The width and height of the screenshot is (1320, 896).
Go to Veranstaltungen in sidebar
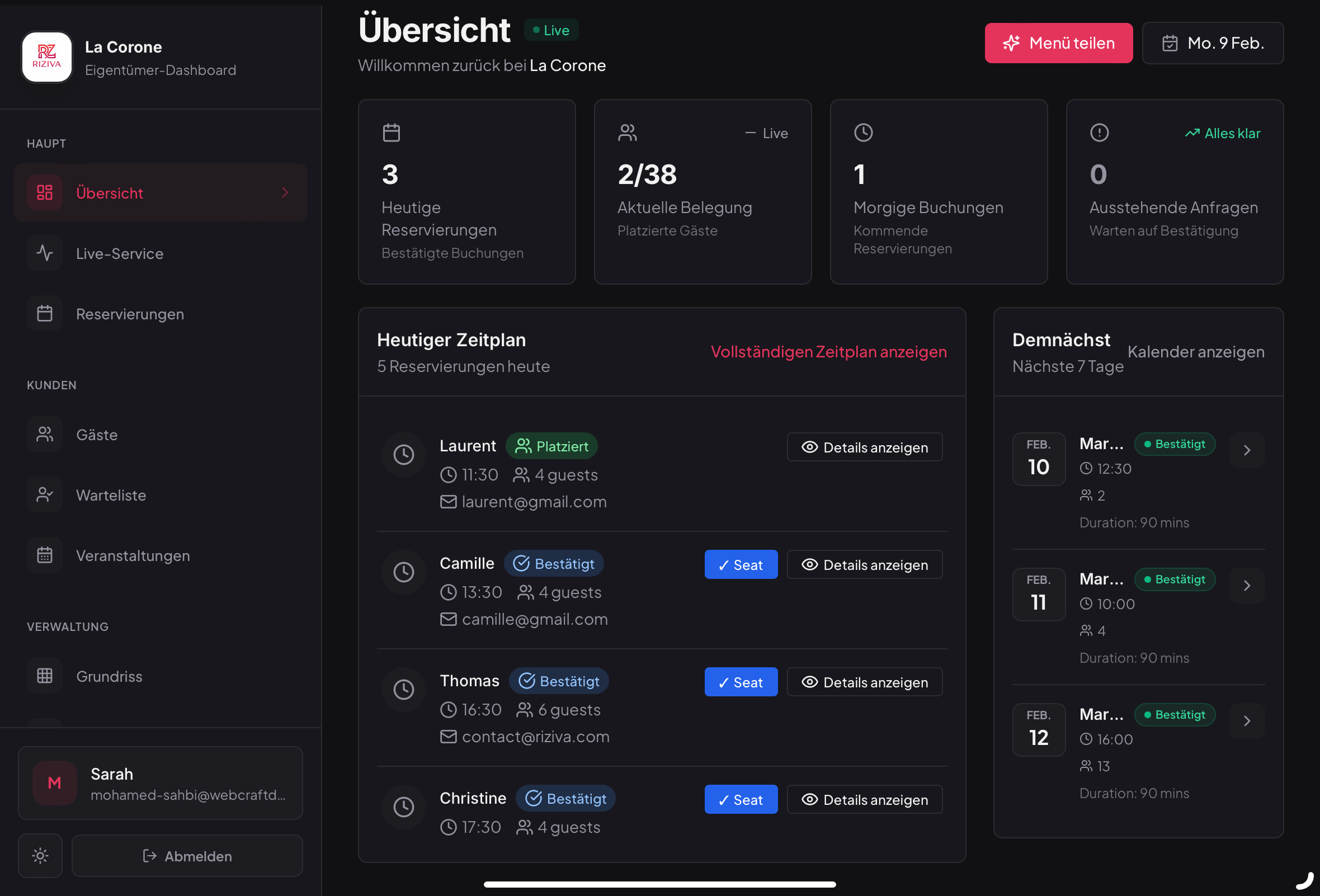point(160,555)
